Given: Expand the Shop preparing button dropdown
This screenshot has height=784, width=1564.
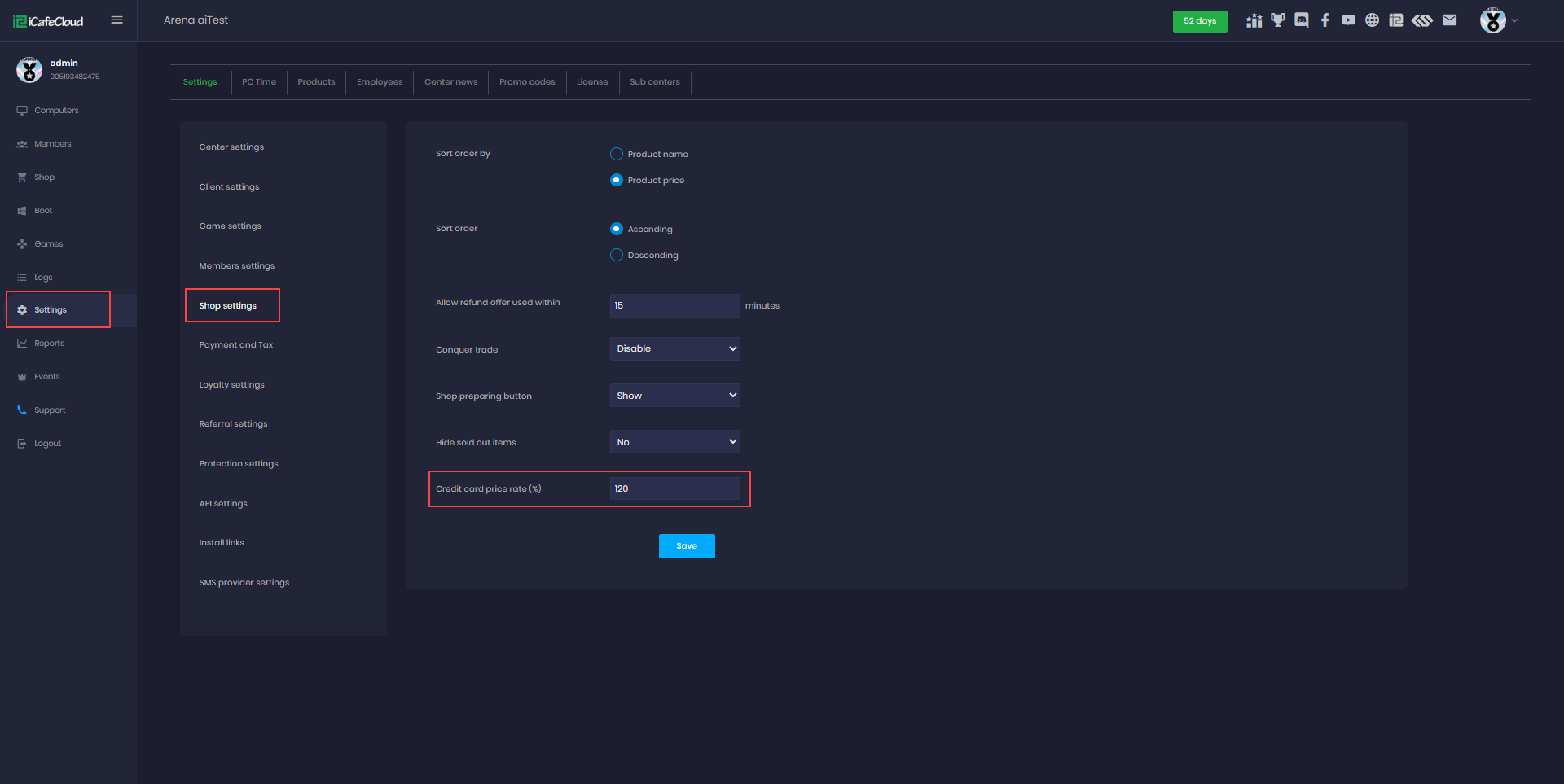Looking at the screenshot, I should pos(674,396).
